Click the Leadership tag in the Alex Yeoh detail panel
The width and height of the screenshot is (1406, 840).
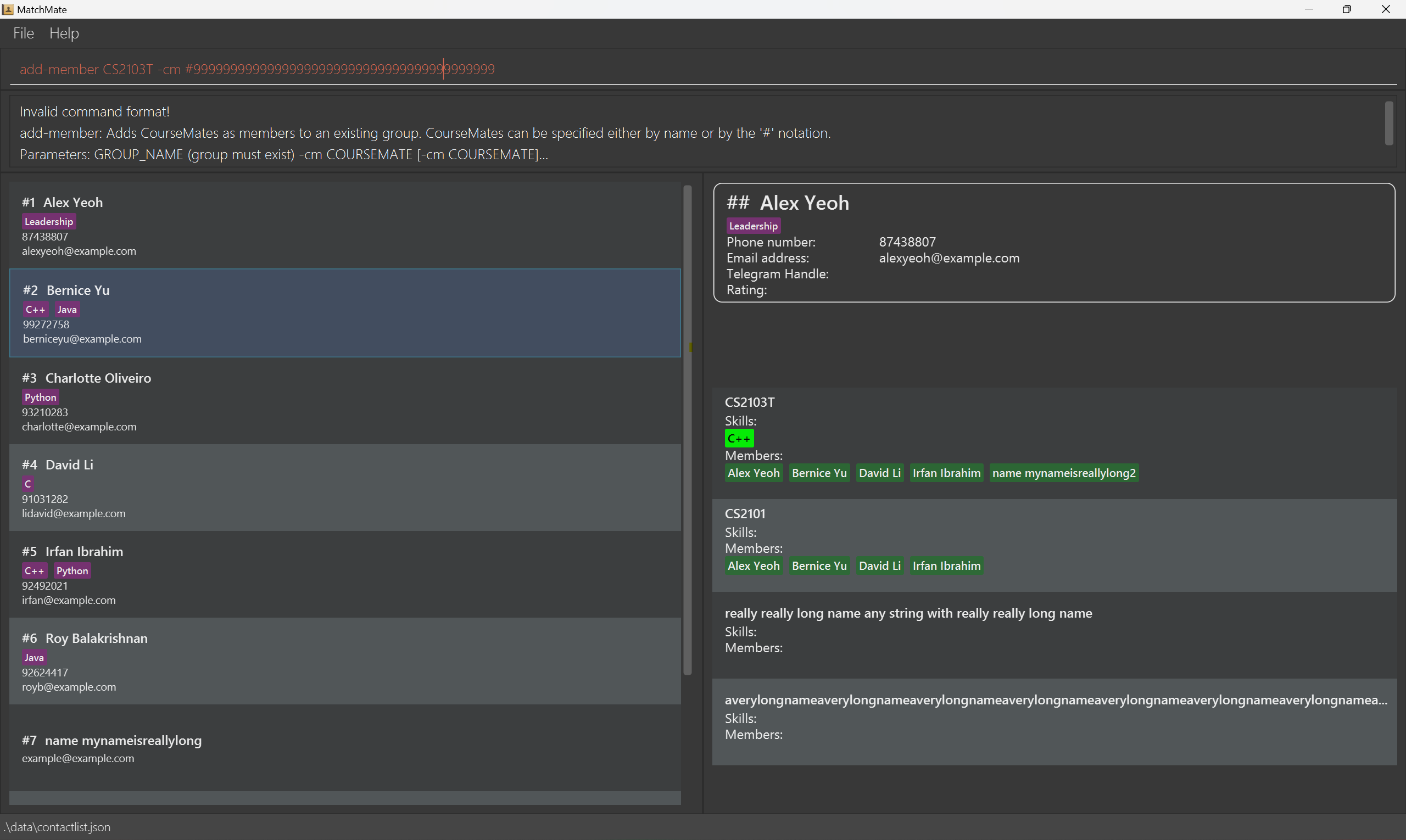[x=753, y=226]
